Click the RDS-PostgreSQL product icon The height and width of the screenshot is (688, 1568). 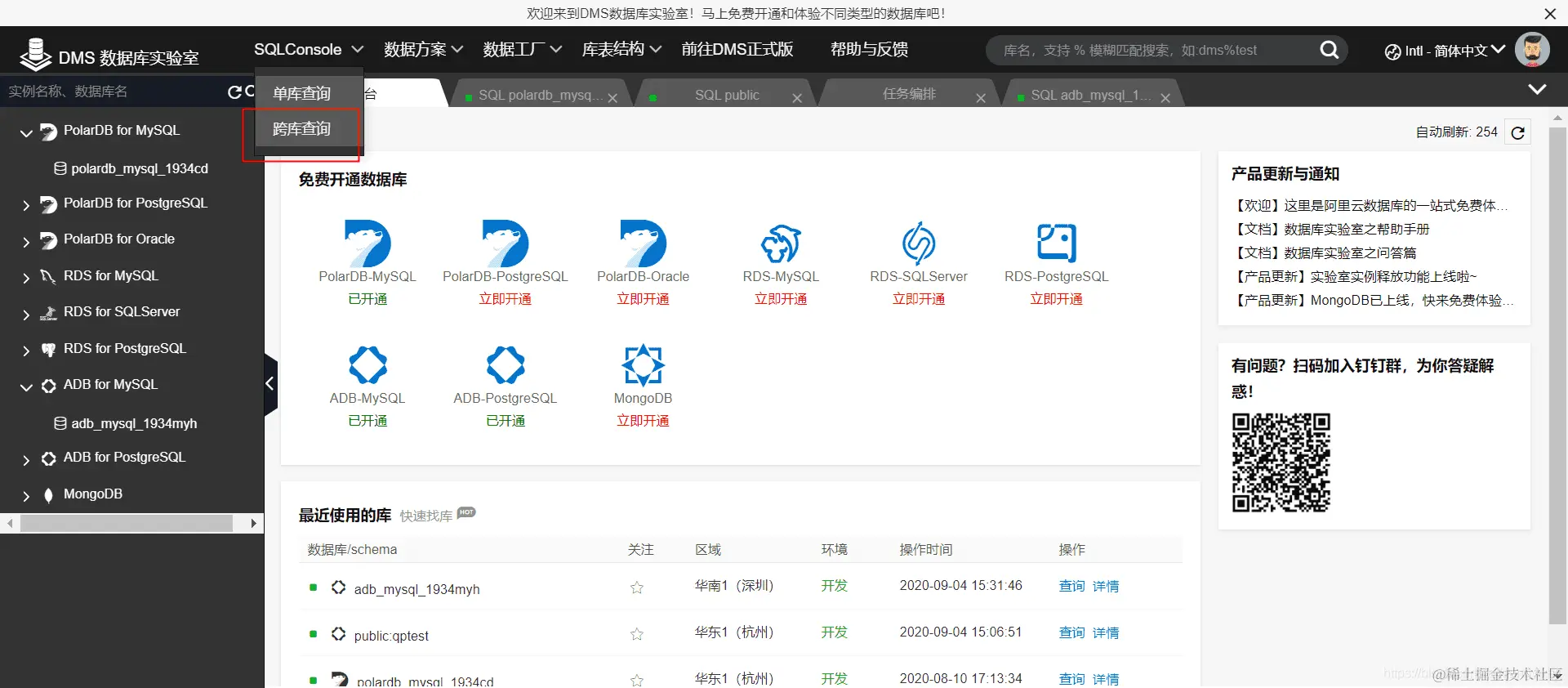(1057, 243)
